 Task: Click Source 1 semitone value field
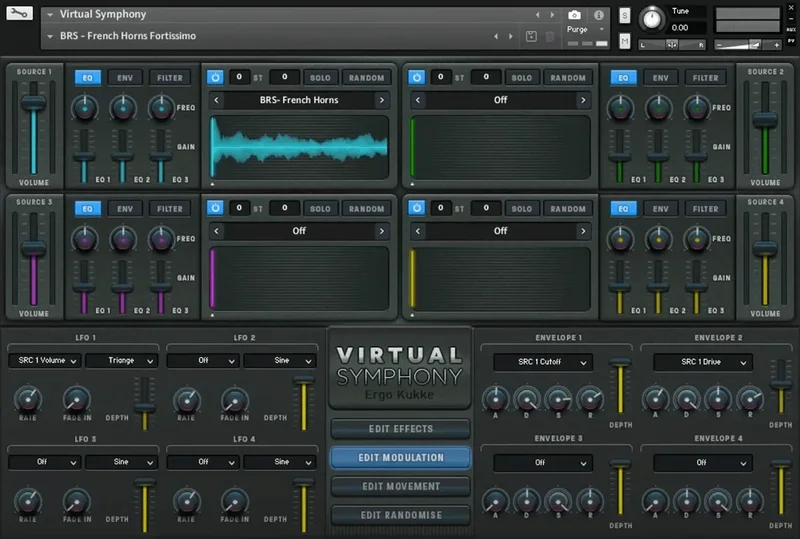point(239,77)
